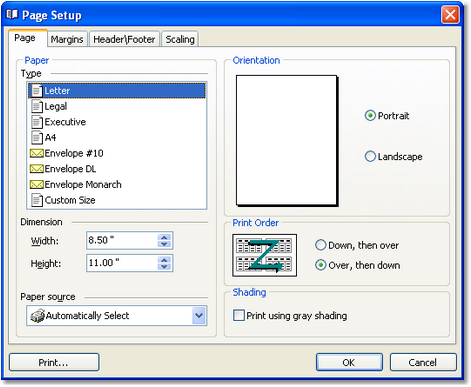Click the Envelope #10 envelope icon
Screen dimensions: 471x387
37,153
